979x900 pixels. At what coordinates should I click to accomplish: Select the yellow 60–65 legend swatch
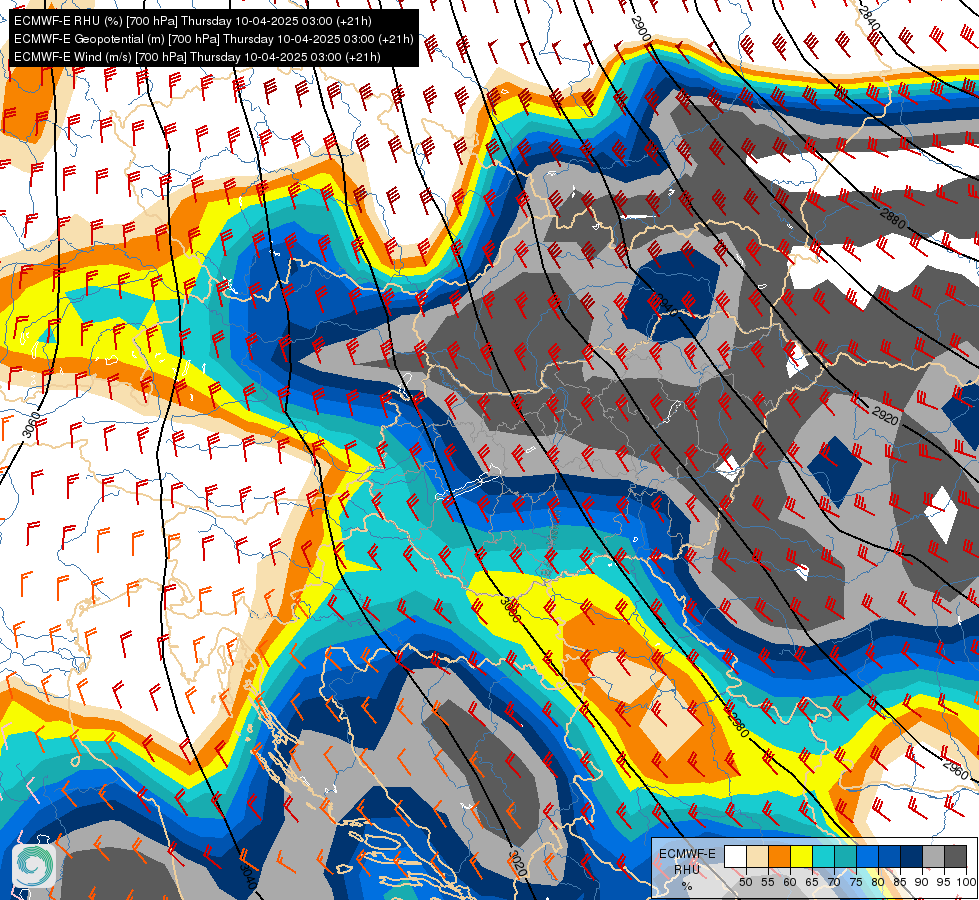pos(802,856)
